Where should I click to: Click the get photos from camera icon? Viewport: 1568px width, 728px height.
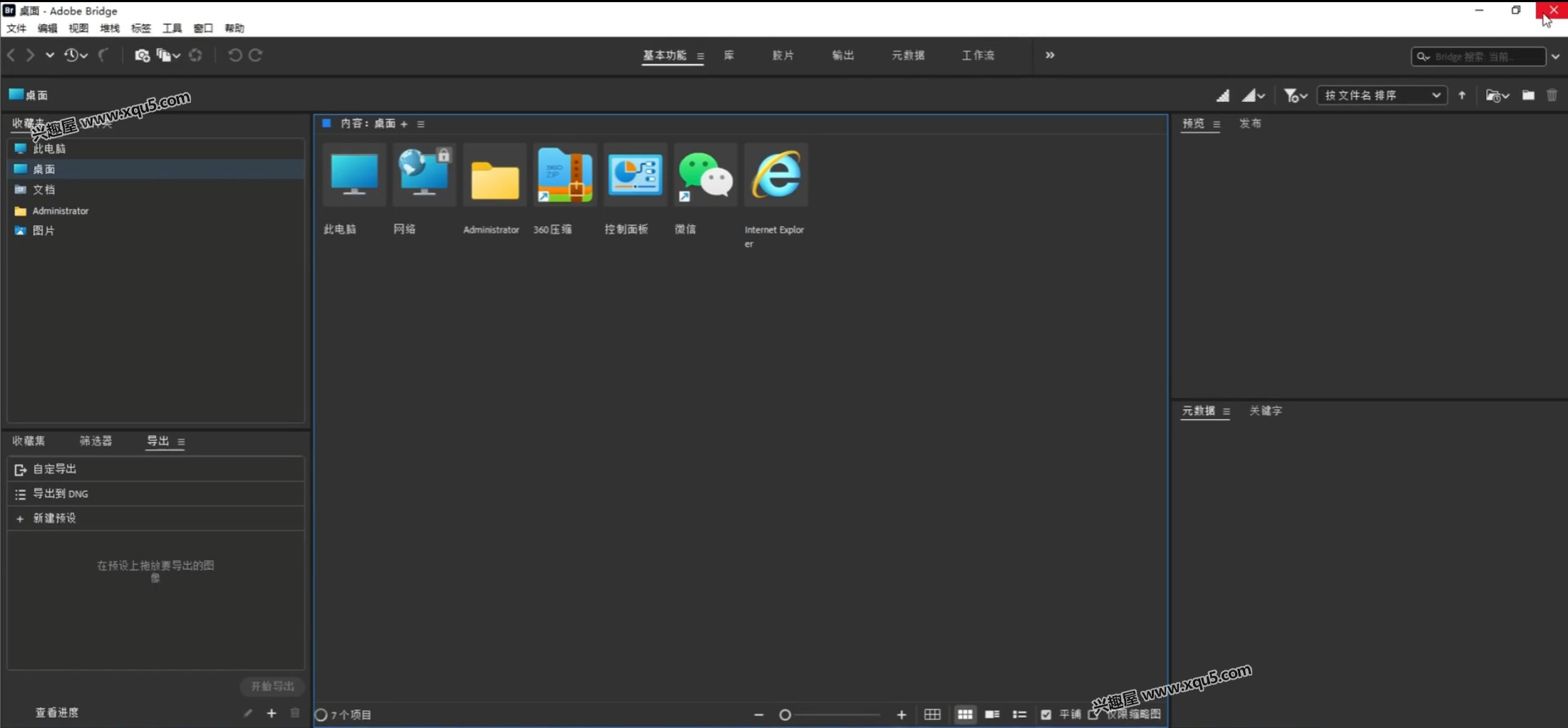(x=142, y=55)
